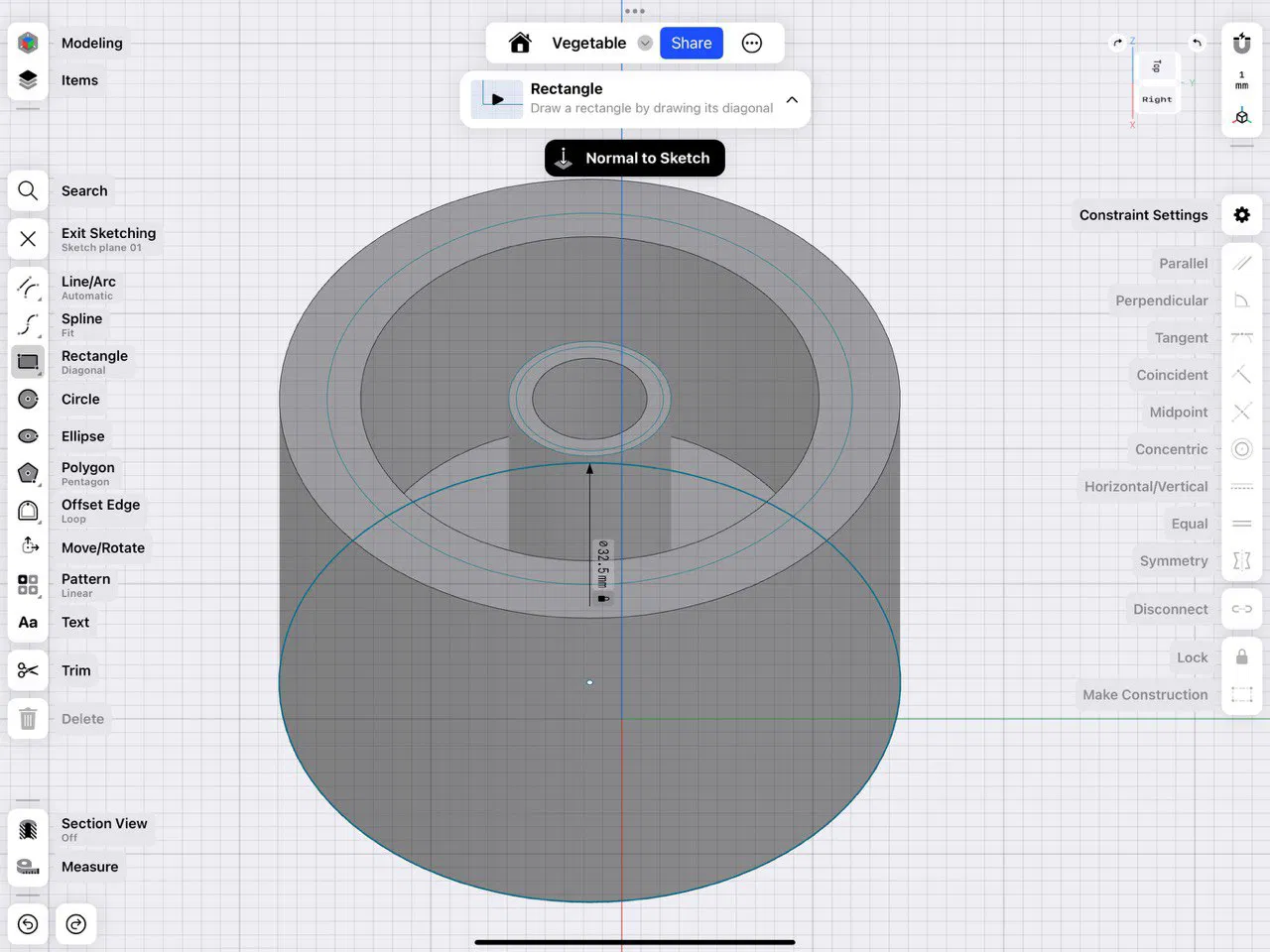Toggle the snapping magnet icon
This screenshot has height=952, width=1270.
1242,43
